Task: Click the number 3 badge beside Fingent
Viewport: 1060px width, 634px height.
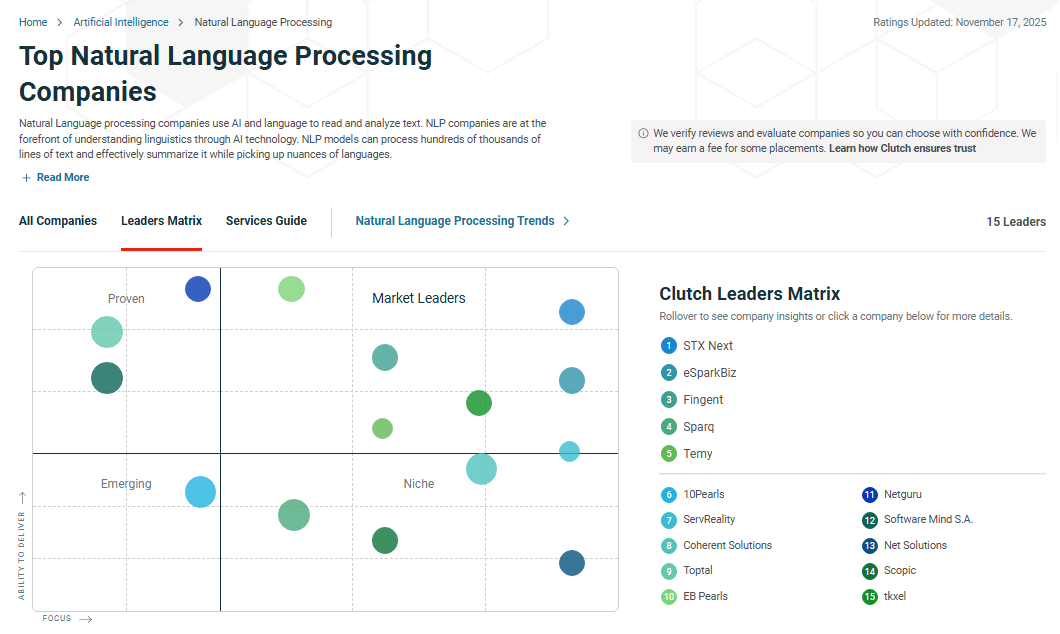Action: [669, 400]
